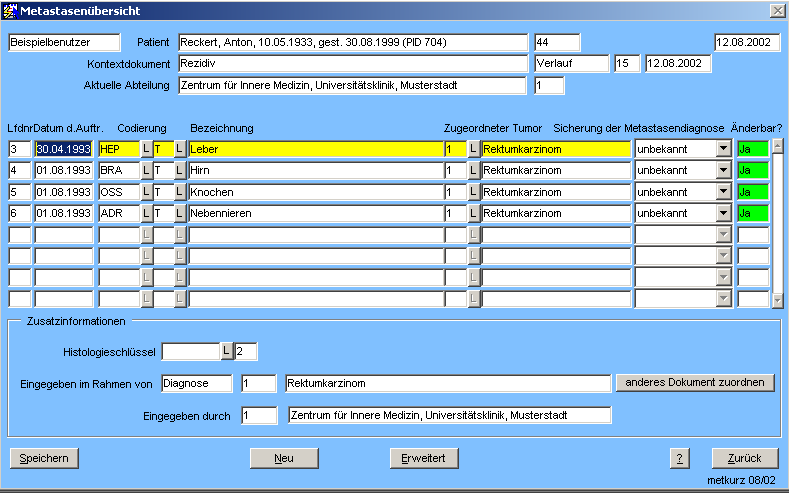789x493 pixels.
Task: Click the tumor L lookup in Knochen row
Action: click(474, 192)
